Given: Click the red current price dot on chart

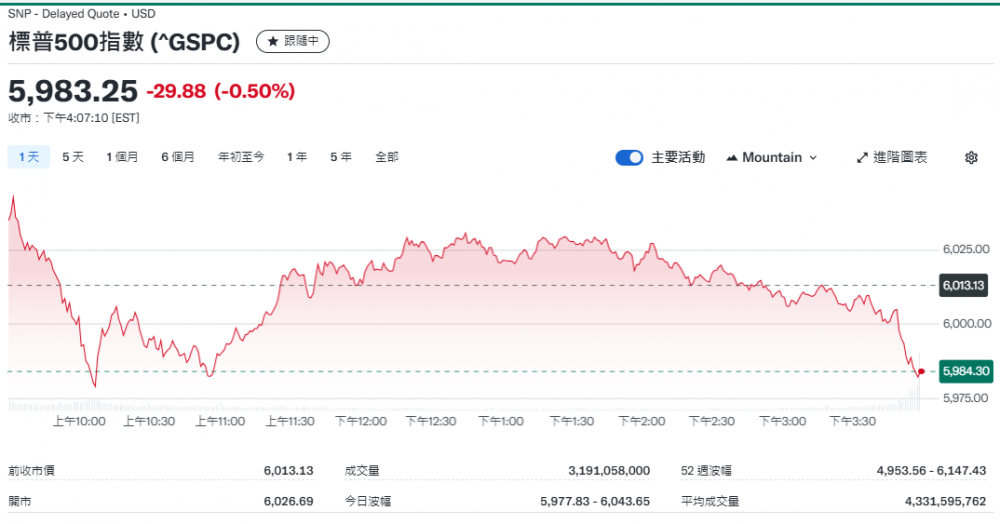Looking at the screenshot, I should click(921, 371).
